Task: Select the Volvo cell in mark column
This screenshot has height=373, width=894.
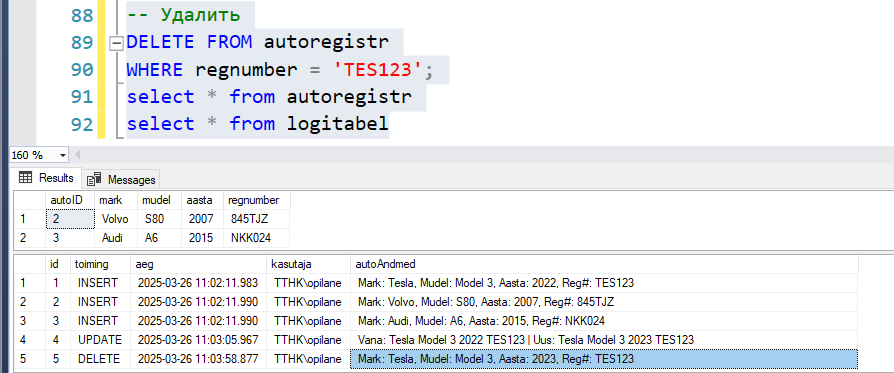Action: (116, 219)
